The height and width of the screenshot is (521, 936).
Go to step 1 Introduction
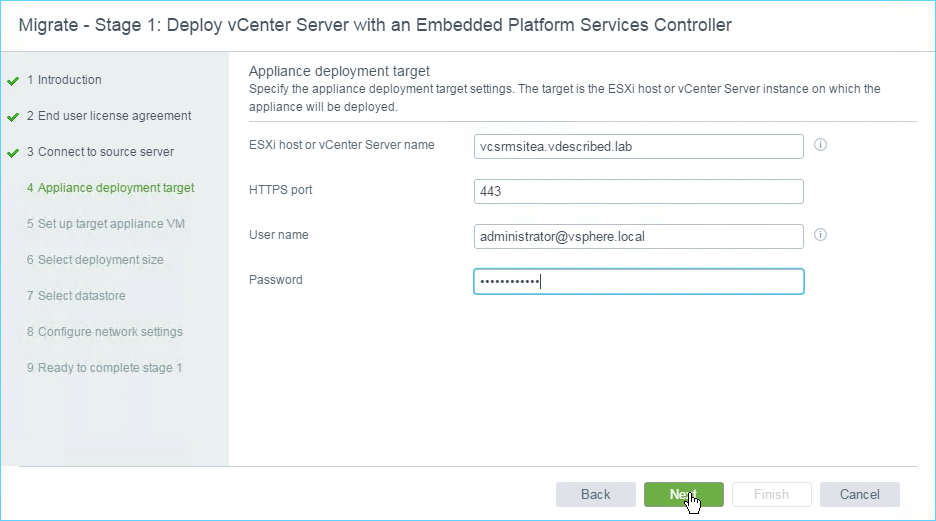click(64, 80)
